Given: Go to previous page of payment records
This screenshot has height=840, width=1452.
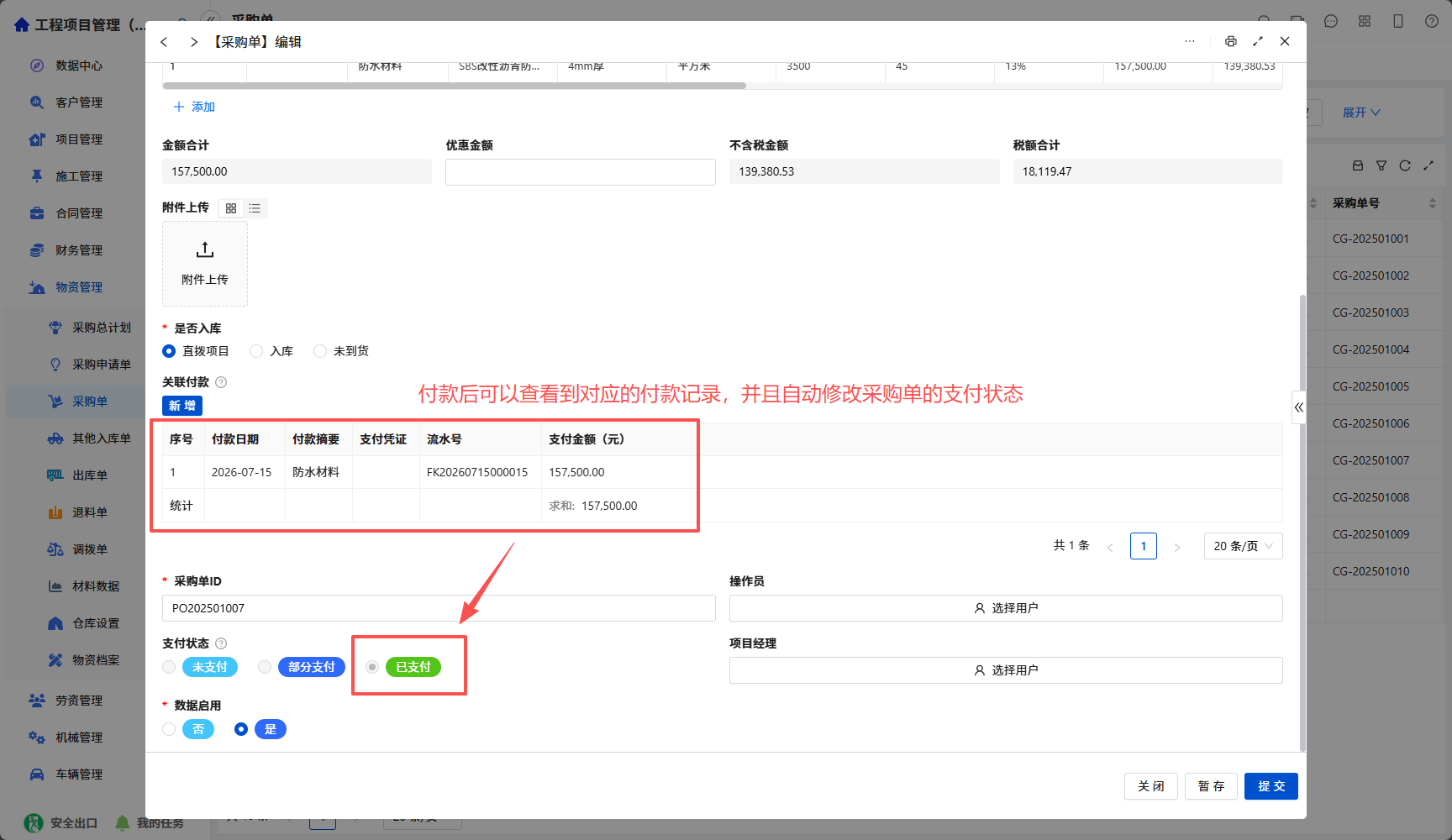Looking at the screenshot, I should click(1110, 547).
